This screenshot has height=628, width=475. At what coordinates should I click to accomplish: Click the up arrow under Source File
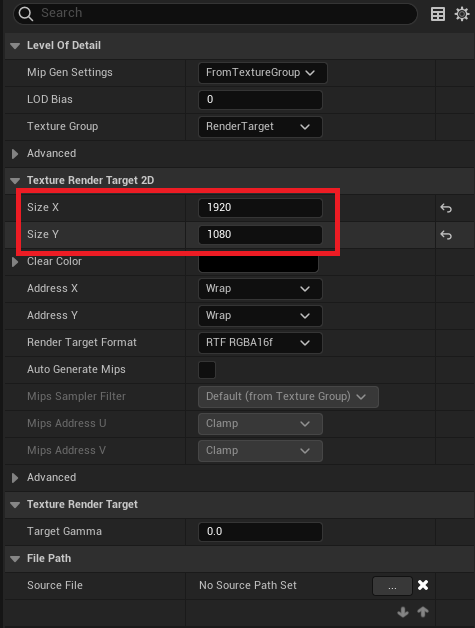[423, 612]
